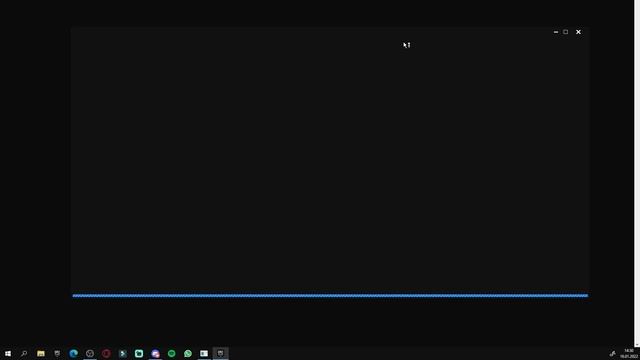Viewport: 640px width, 360px height.
Task: Close the dark loading window
Action: 578,32
